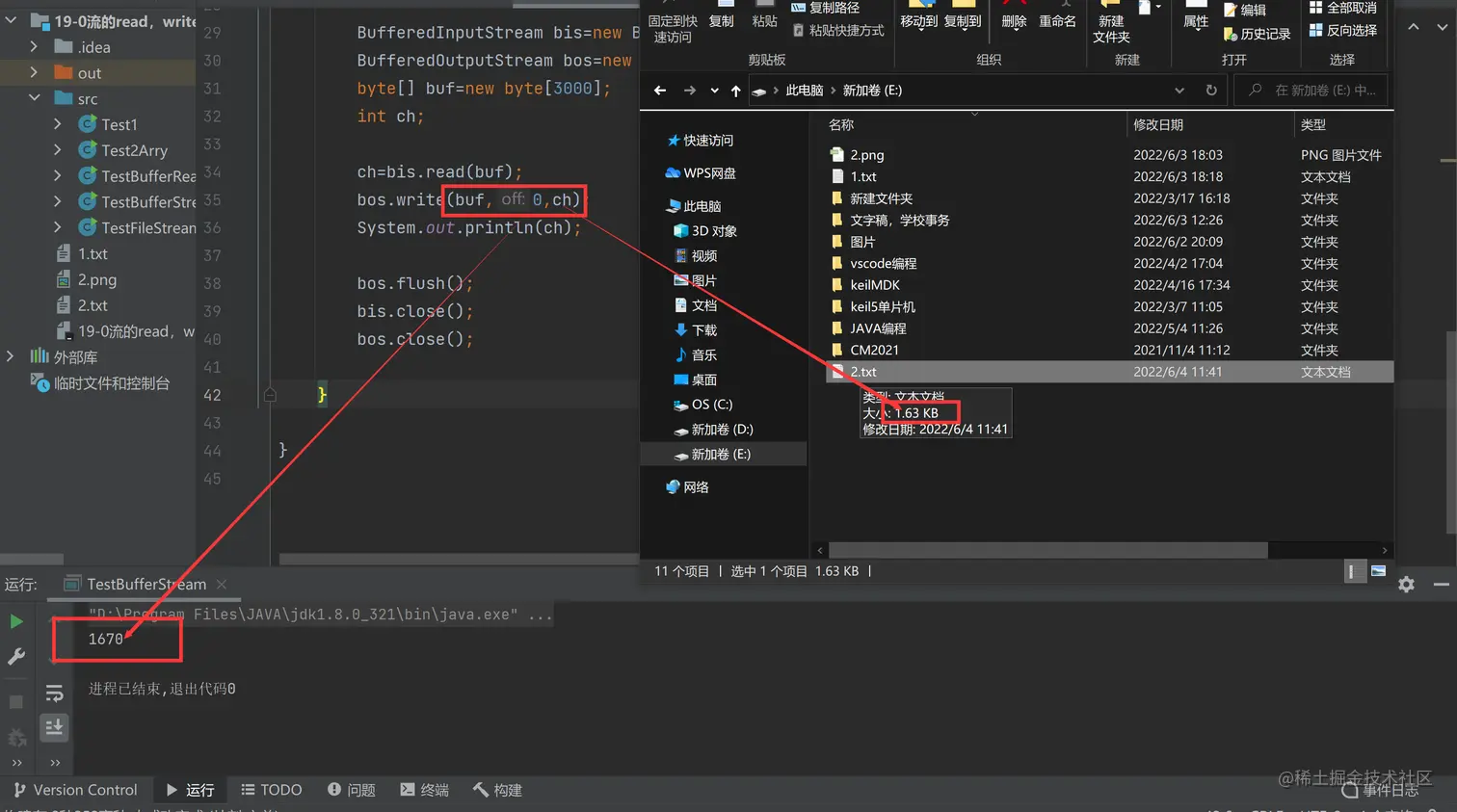Click 反向选择 in Explorer ribbon

[1343, 31]
